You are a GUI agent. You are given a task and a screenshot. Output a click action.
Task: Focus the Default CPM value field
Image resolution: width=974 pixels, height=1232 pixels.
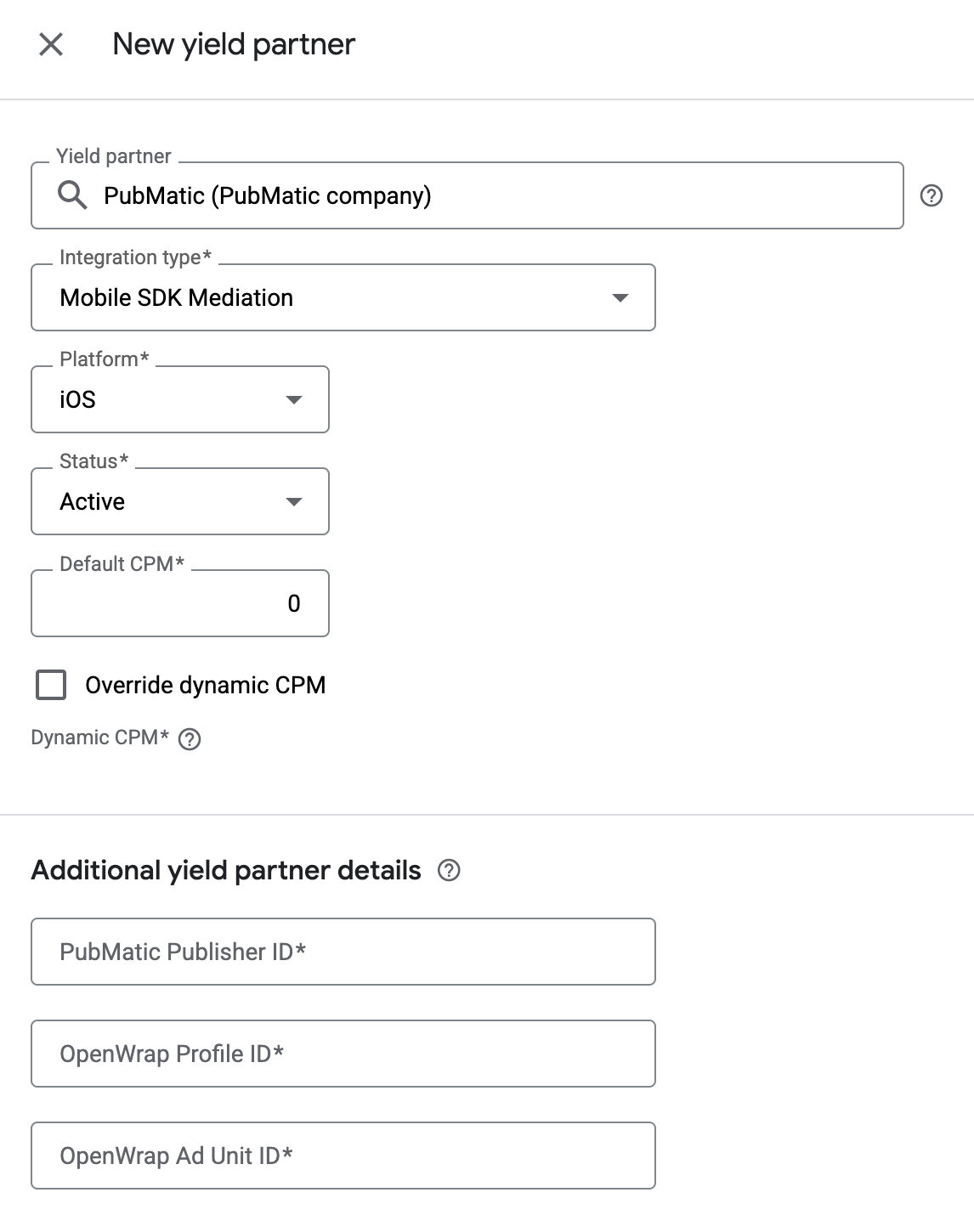click(x=180, y=603)
